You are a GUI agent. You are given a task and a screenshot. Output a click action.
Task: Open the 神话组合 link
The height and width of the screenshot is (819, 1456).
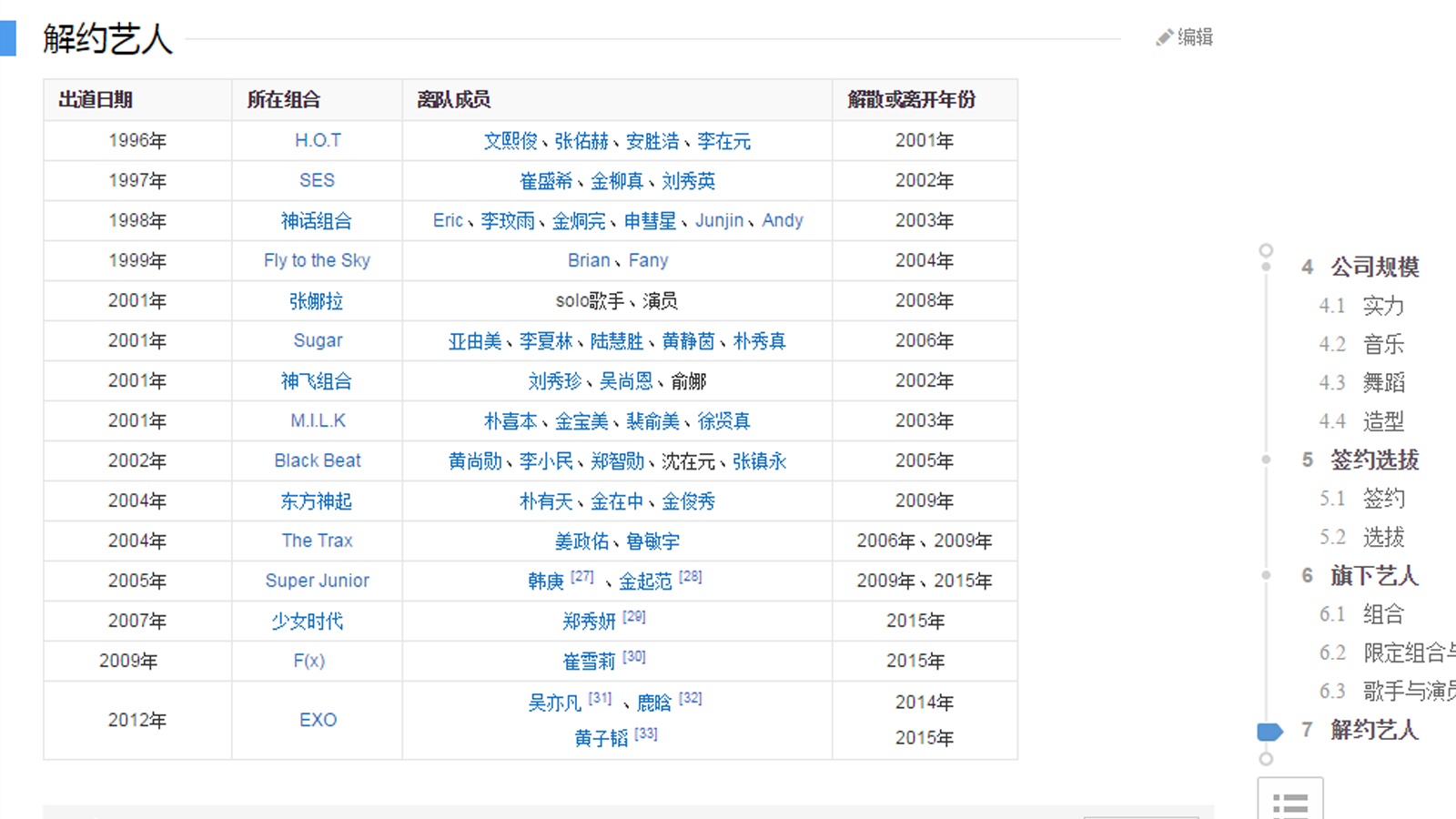pos(317,221)
